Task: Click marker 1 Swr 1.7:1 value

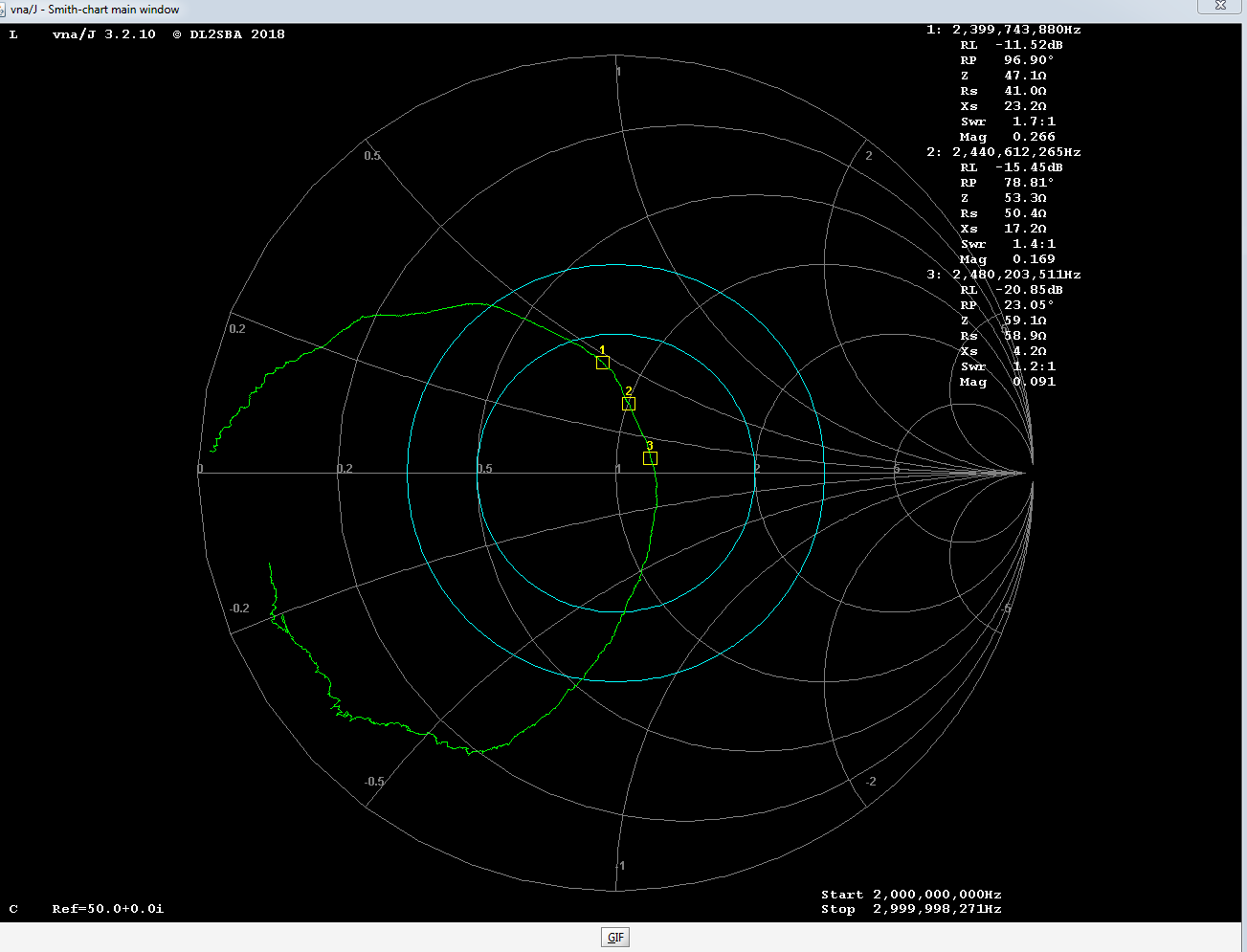Action: [1034, 122]
